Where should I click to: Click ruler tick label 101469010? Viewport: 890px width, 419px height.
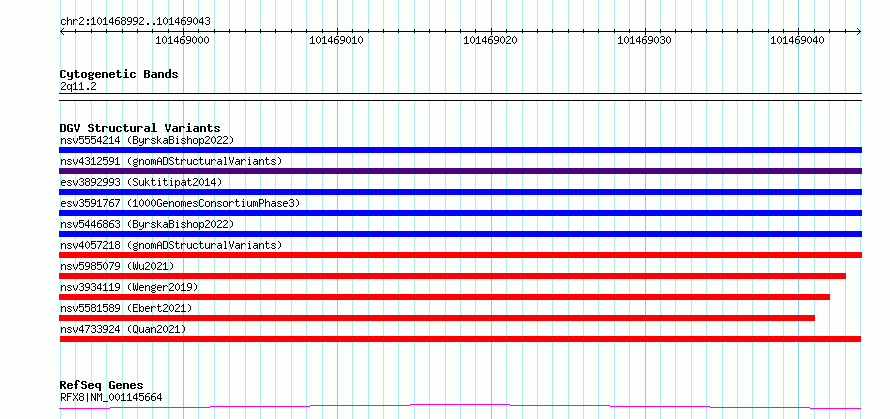pyautogui.click(x=336, y=40)
